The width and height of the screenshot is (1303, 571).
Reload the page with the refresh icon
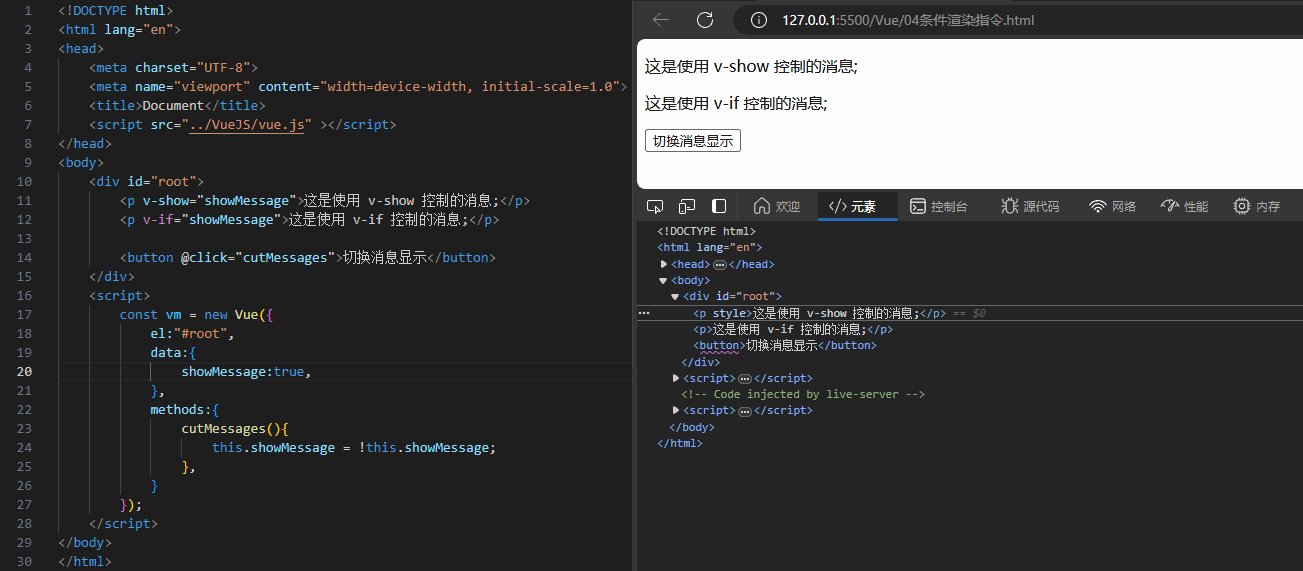click(x=705, y=20)
